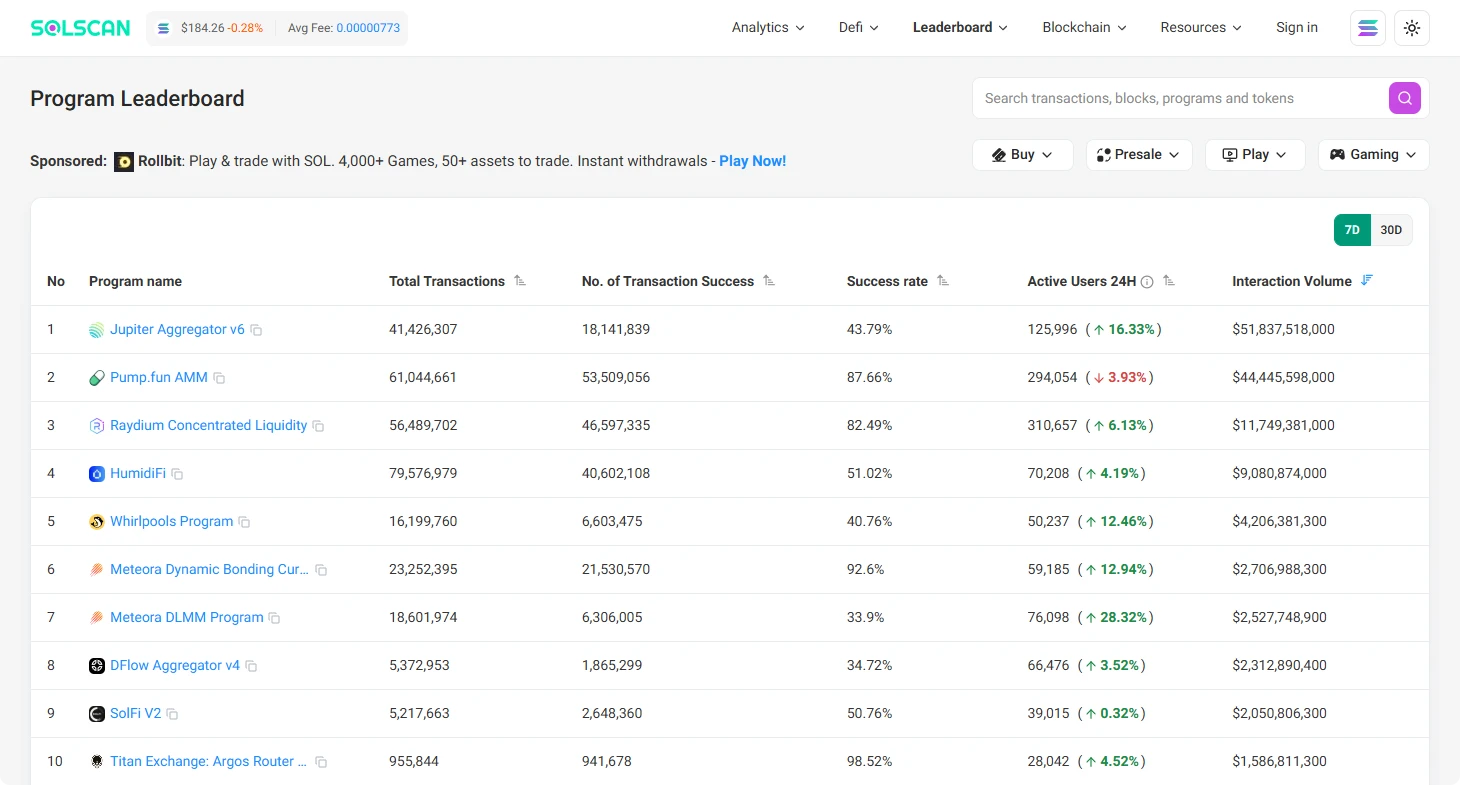Screen dimensions: 1460x785
Task: Click the Pump.fun AMM program icon
Action: [96, 377]
